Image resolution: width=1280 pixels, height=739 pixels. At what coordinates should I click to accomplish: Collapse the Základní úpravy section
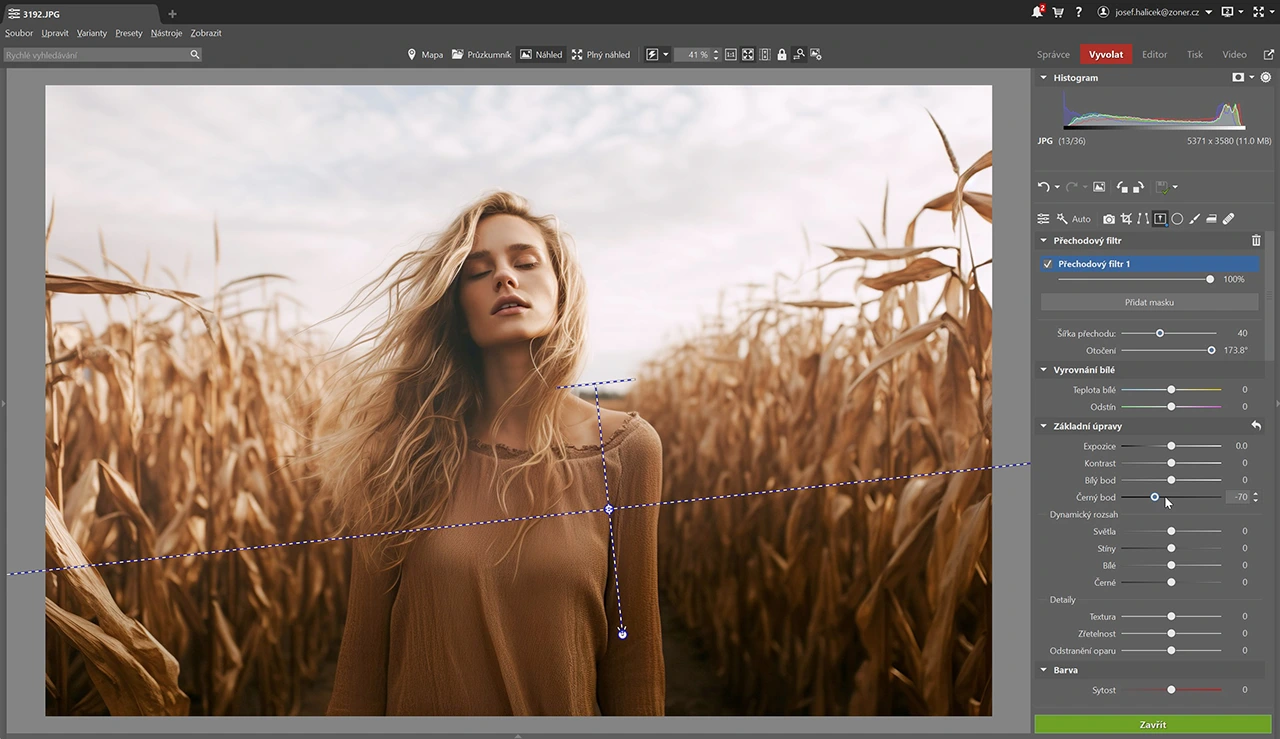(x=1043, y=425)
